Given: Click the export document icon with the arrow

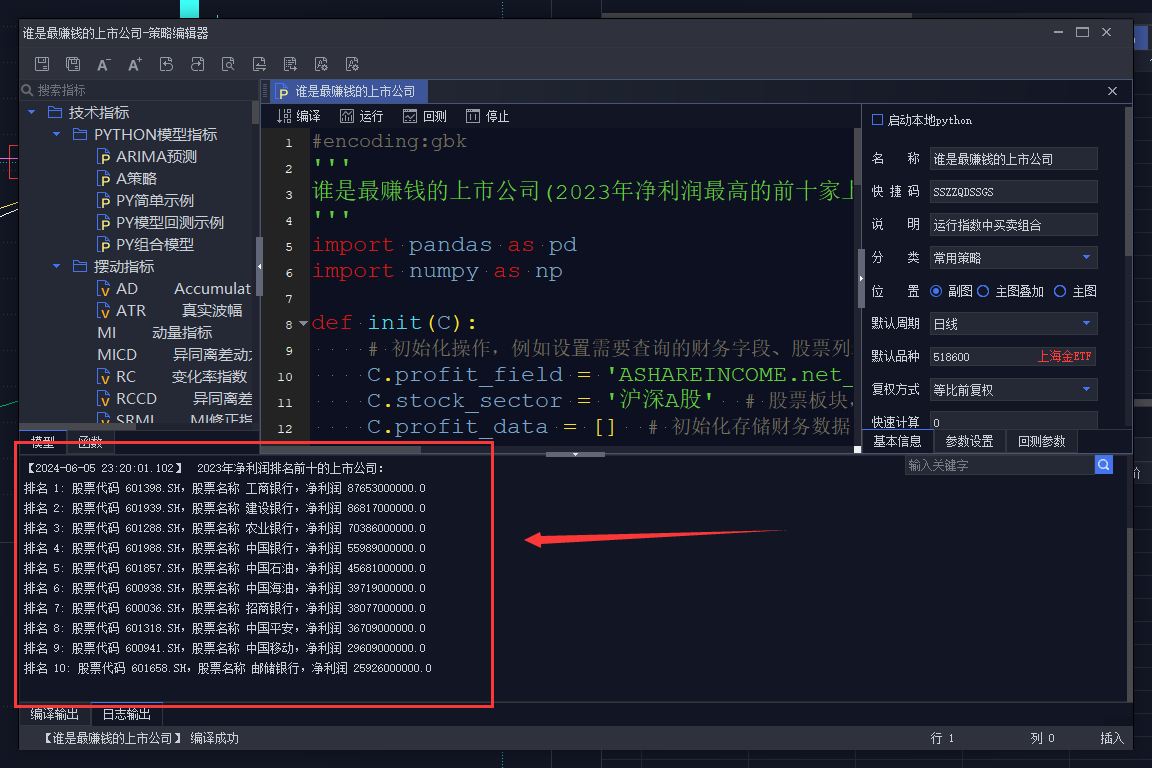Looking at the screenshot, I should pyautogui.click(x=290, y=64).
